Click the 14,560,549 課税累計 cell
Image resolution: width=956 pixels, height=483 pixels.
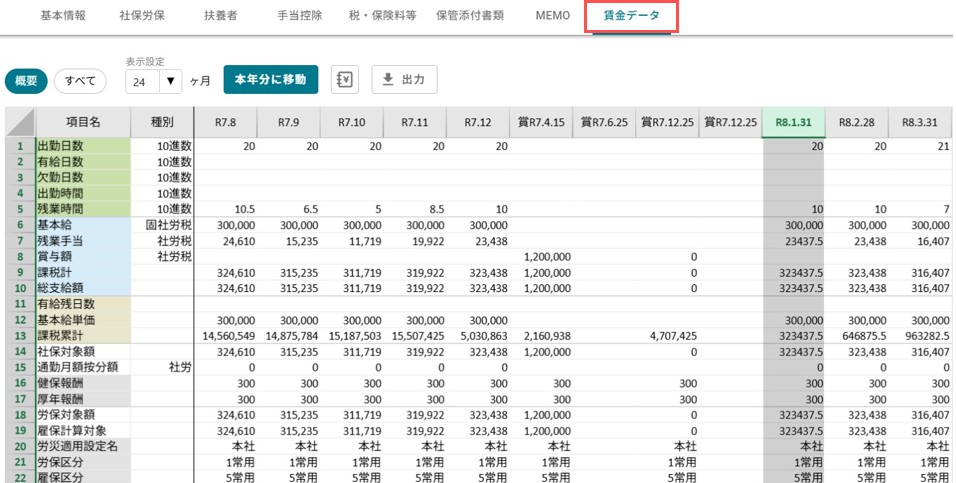[226, 336]
